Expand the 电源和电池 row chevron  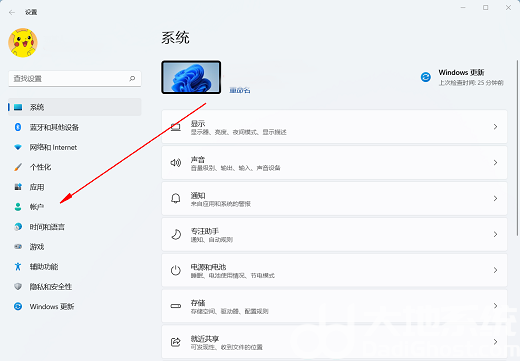pos(495,270)
